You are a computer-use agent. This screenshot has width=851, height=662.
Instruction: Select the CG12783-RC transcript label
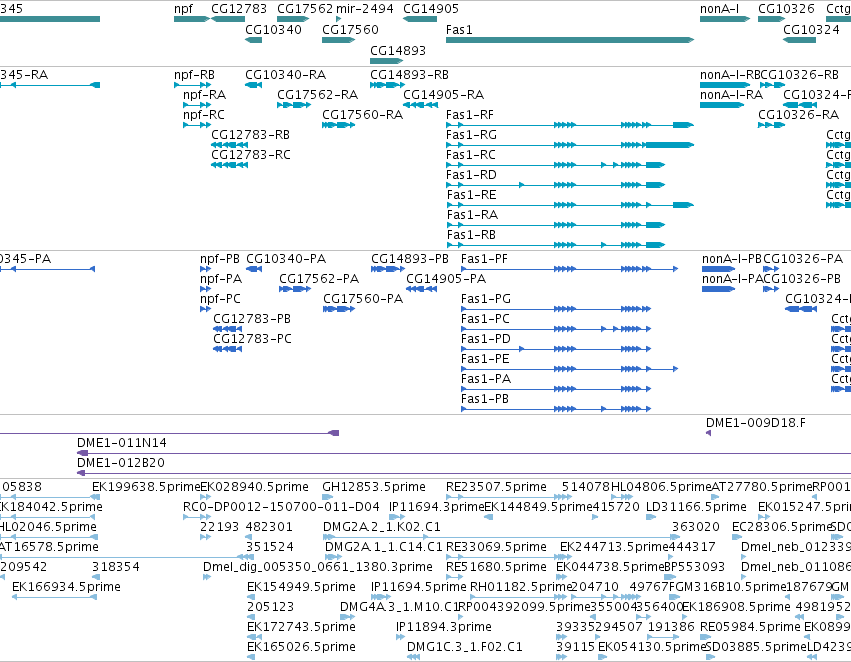point(251,155)
